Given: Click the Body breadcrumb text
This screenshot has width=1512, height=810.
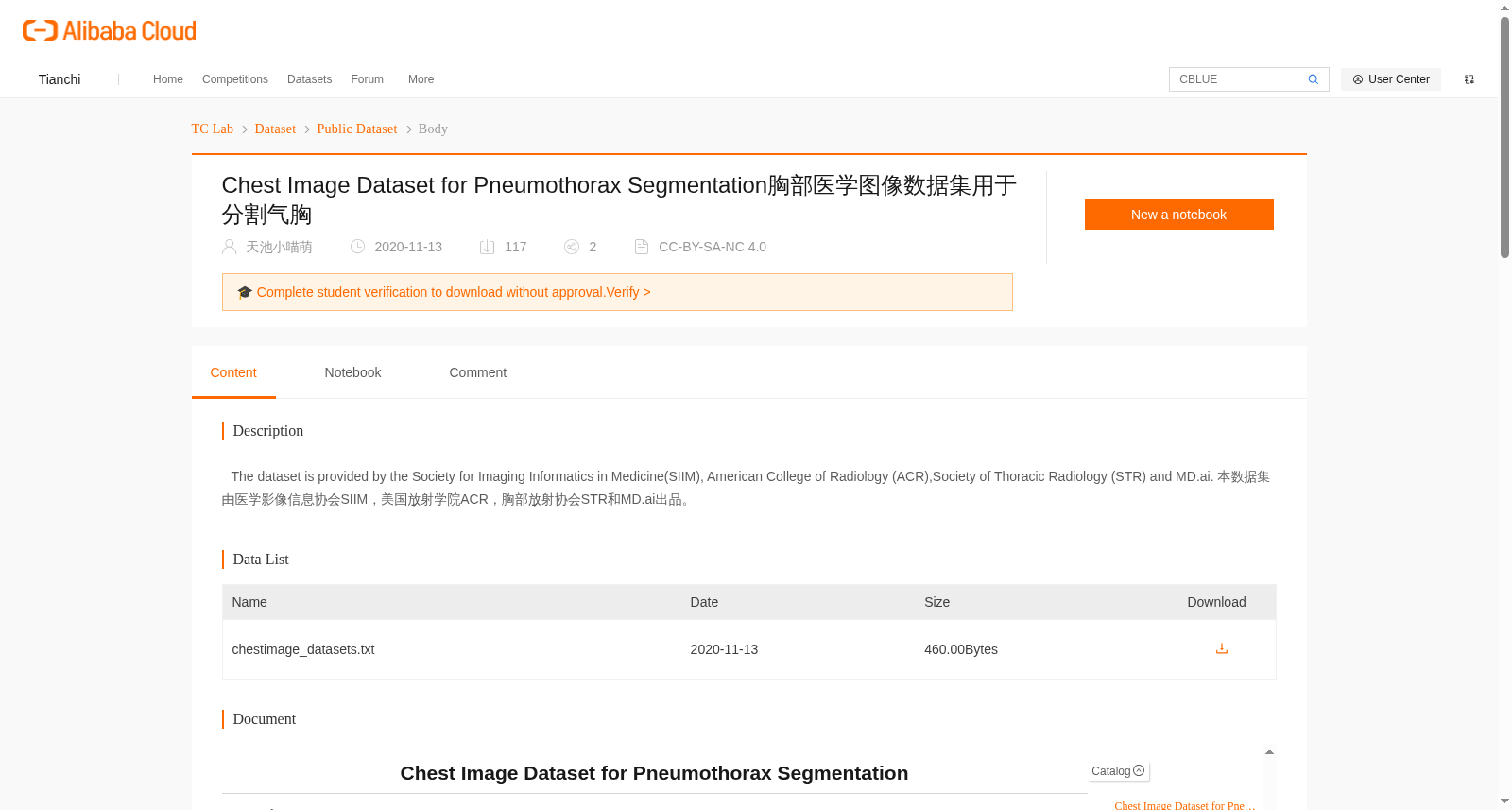Looking at the screenshot, I should [433, 129].
